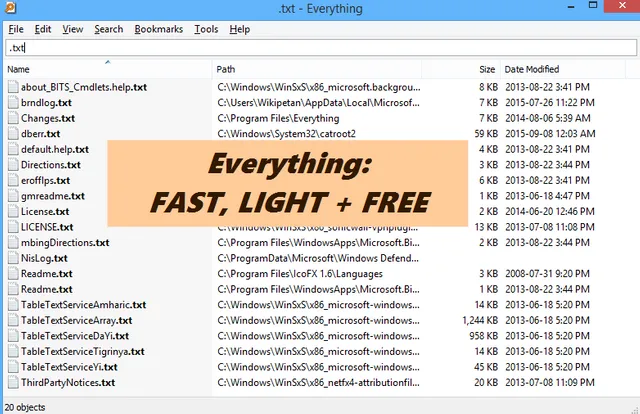Click file icon of dberr.txt
Viewport: 640px width, 414px height.
[13, 134]
